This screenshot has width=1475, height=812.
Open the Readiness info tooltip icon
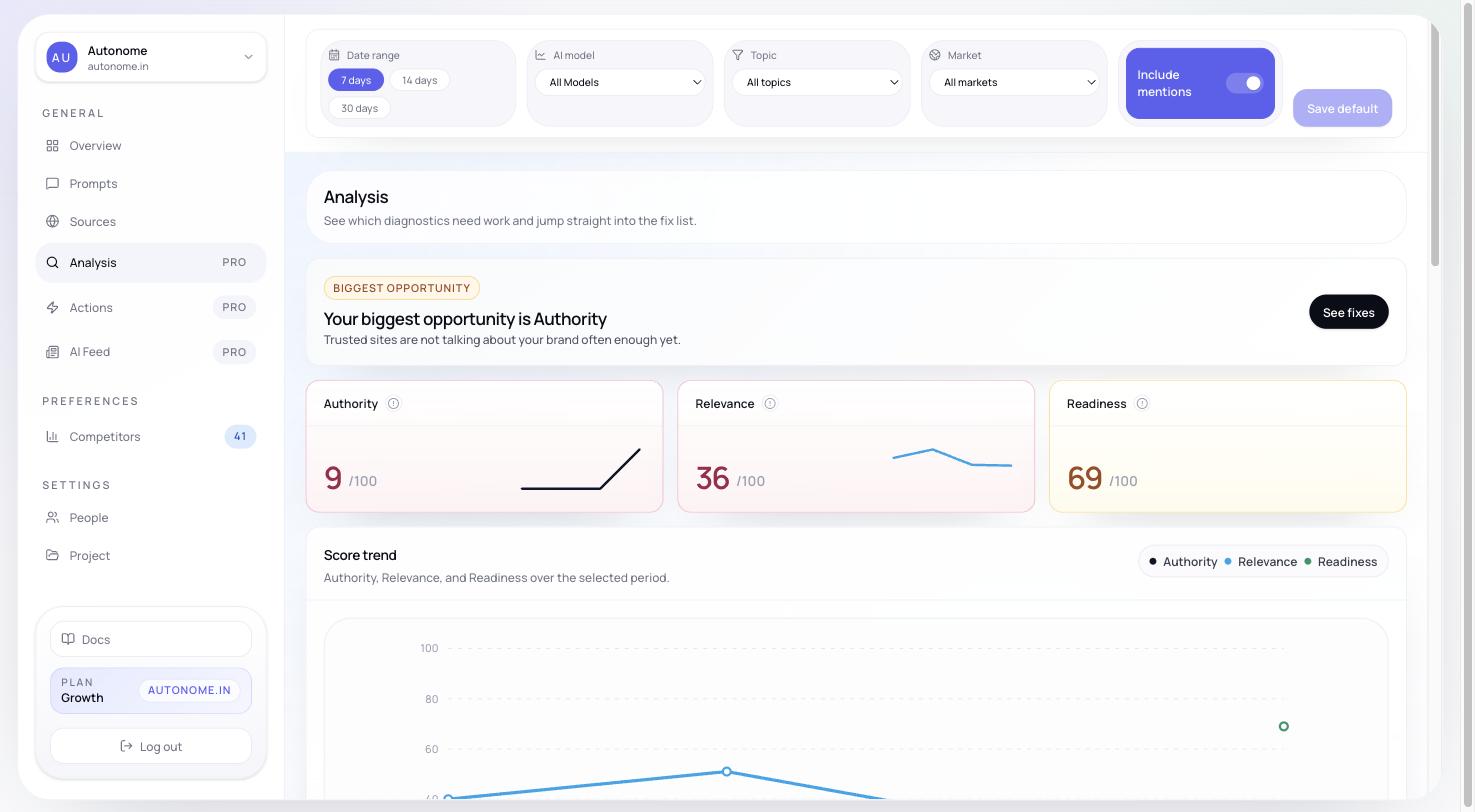pos(1142,404)
